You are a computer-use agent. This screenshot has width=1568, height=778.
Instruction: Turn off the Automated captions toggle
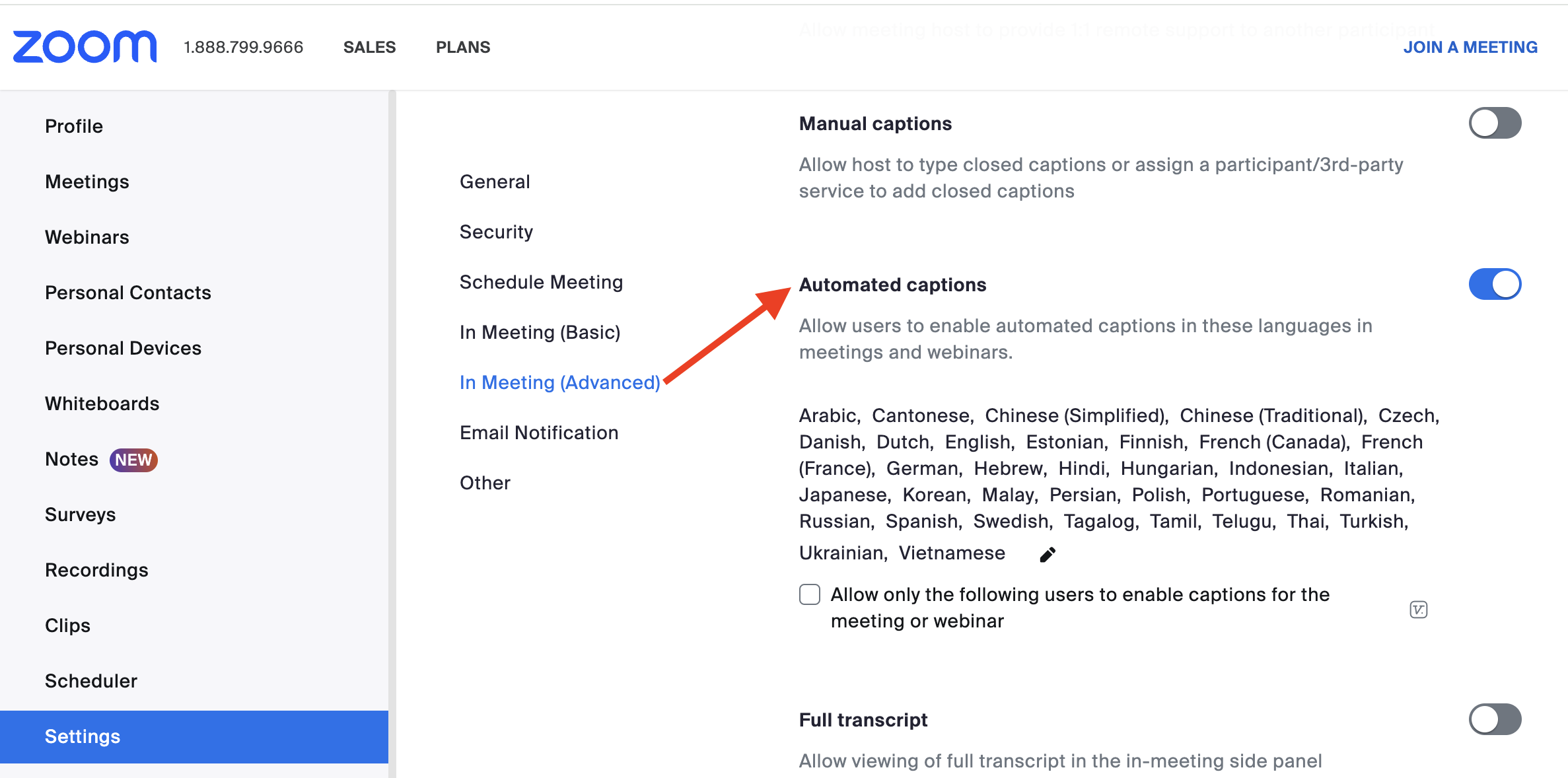pos(1494,285)
